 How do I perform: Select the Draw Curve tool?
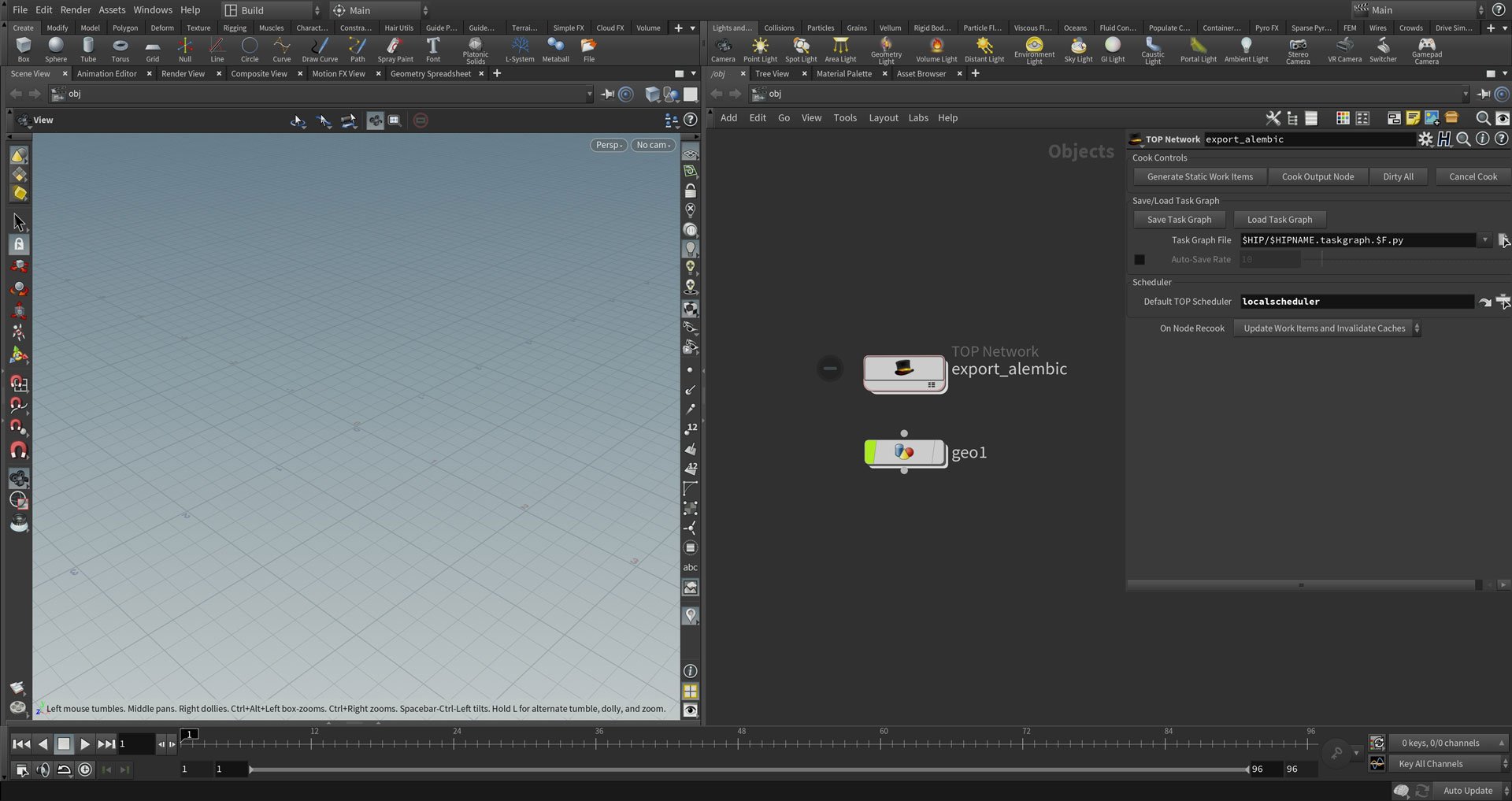tap(320, 50)
